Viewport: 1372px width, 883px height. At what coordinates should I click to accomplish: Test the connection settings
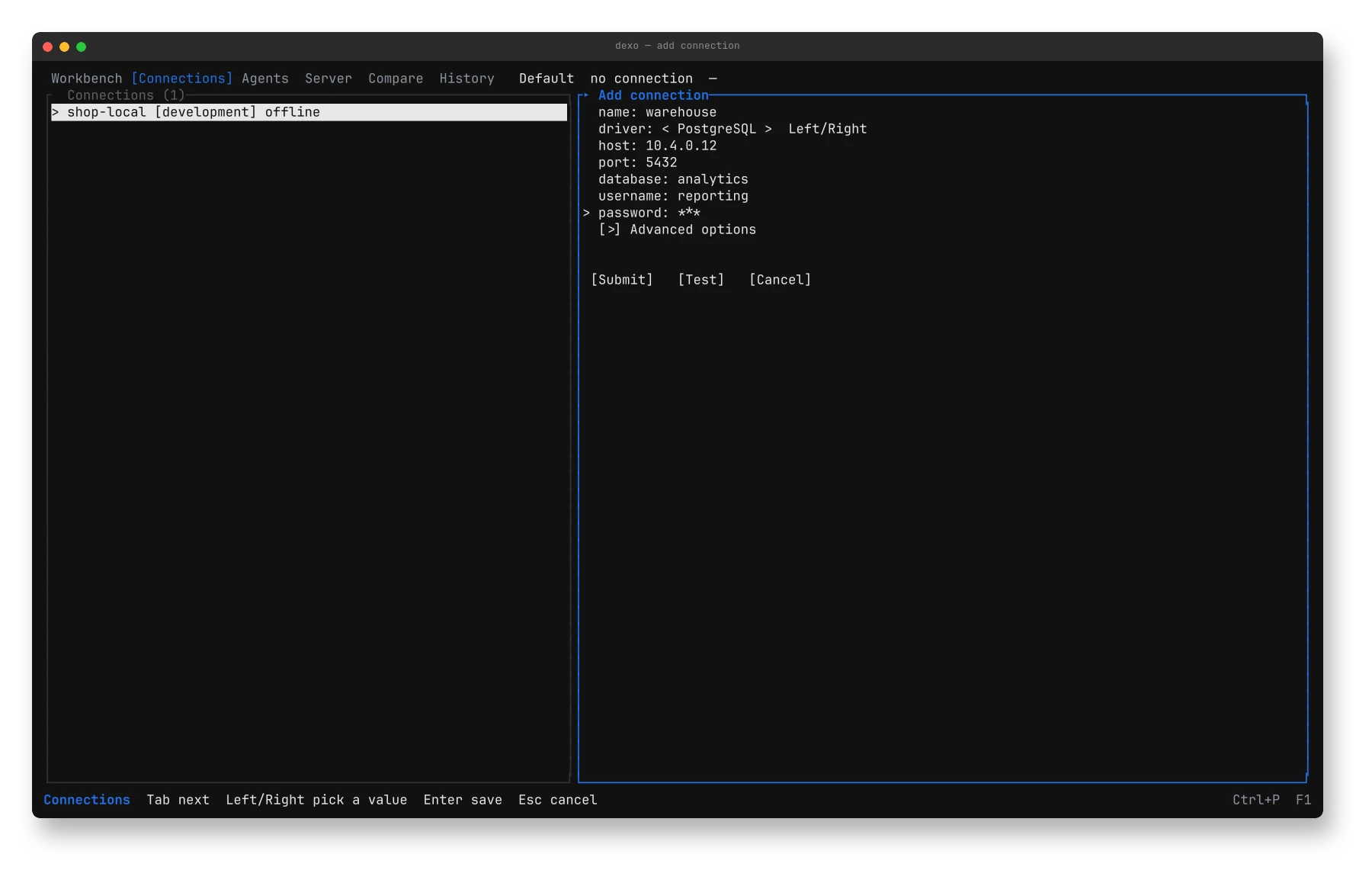point(700,280)
